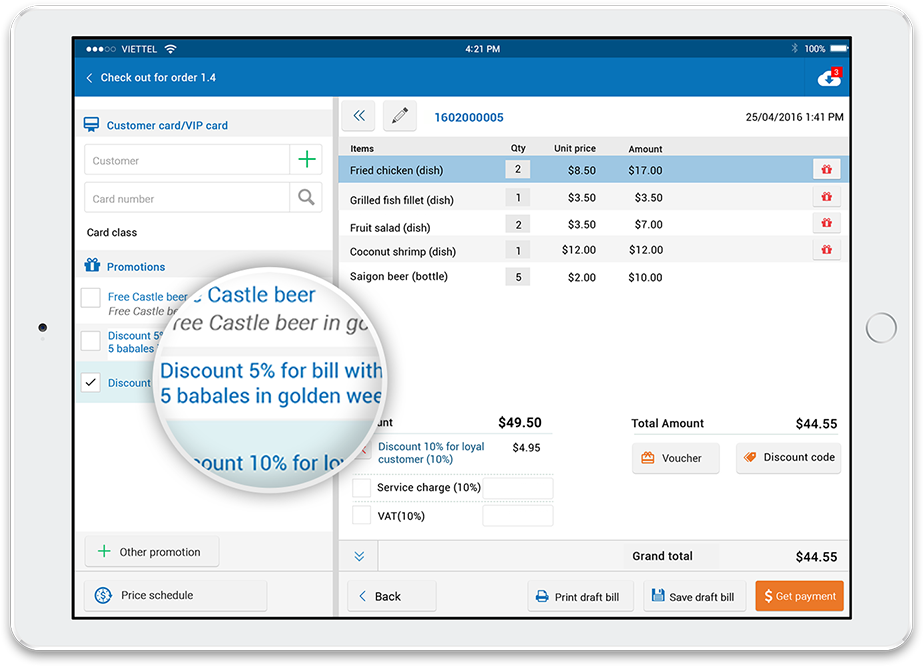The height and width of the screenshot is (666, 923).
Task: Select the Grilled fish fillet (dish) item
Action: (401, 200)
